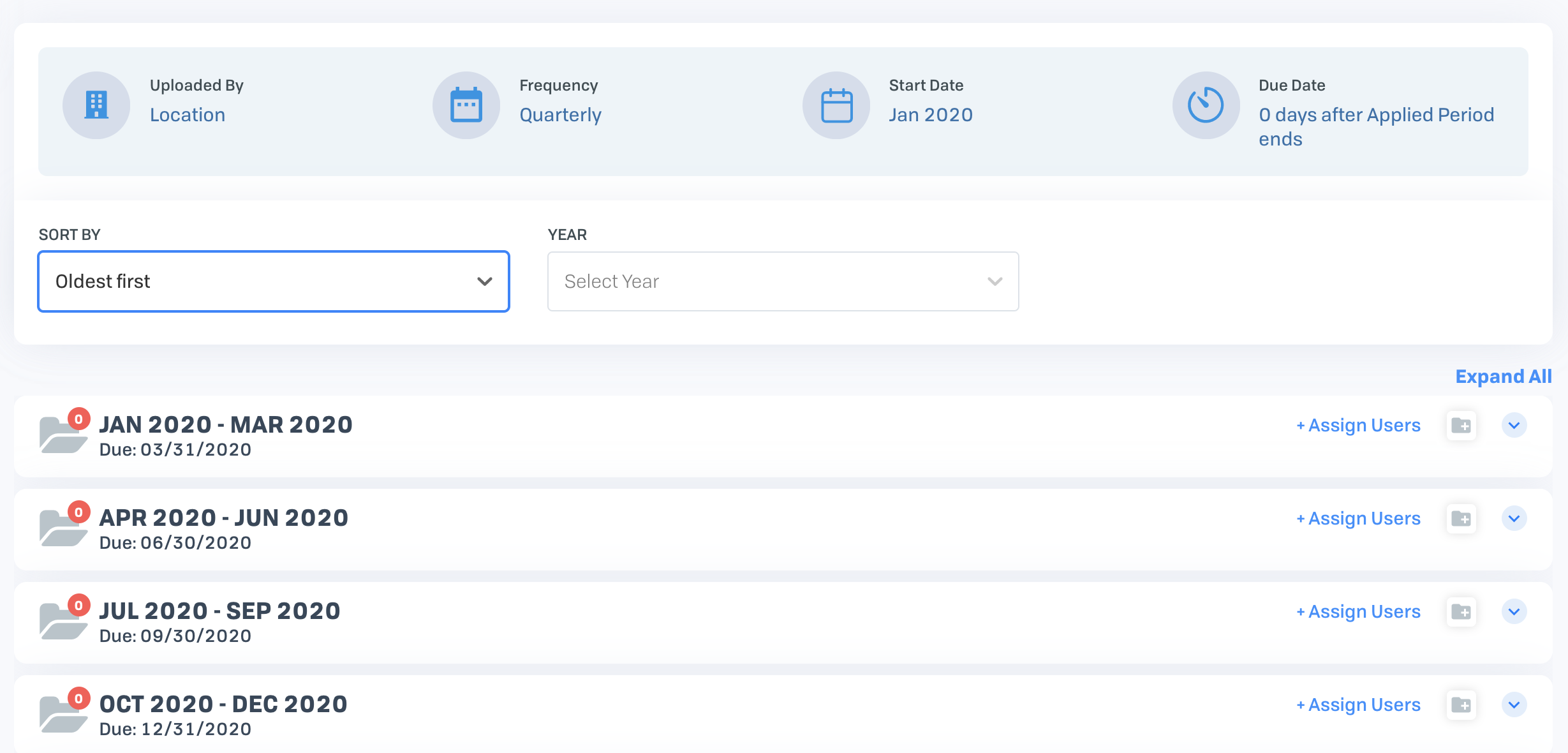Click add-folder icon for Apr 2020 - Jun 2020
This screenshot has height=753, width=1568.
(x=1461, y=519)
